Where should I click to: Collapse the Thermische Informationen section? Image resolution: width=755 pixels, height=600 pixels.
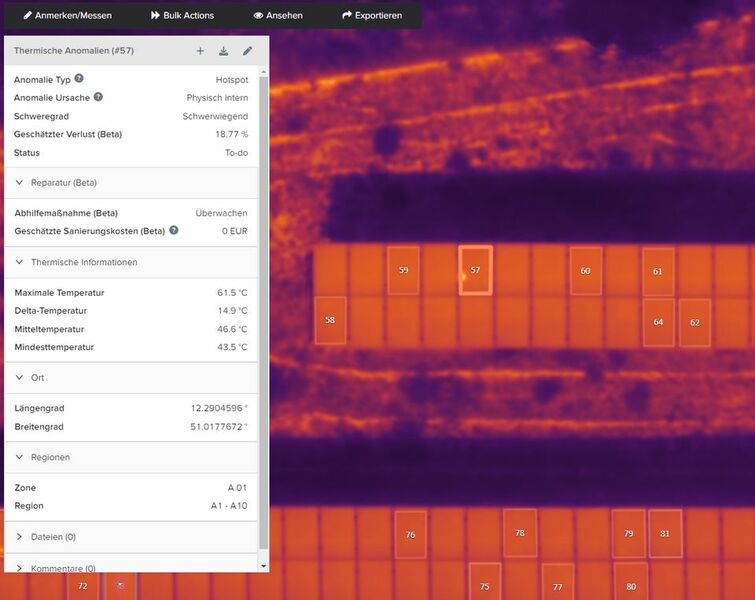pyautogui.click(x=20, y=262)
